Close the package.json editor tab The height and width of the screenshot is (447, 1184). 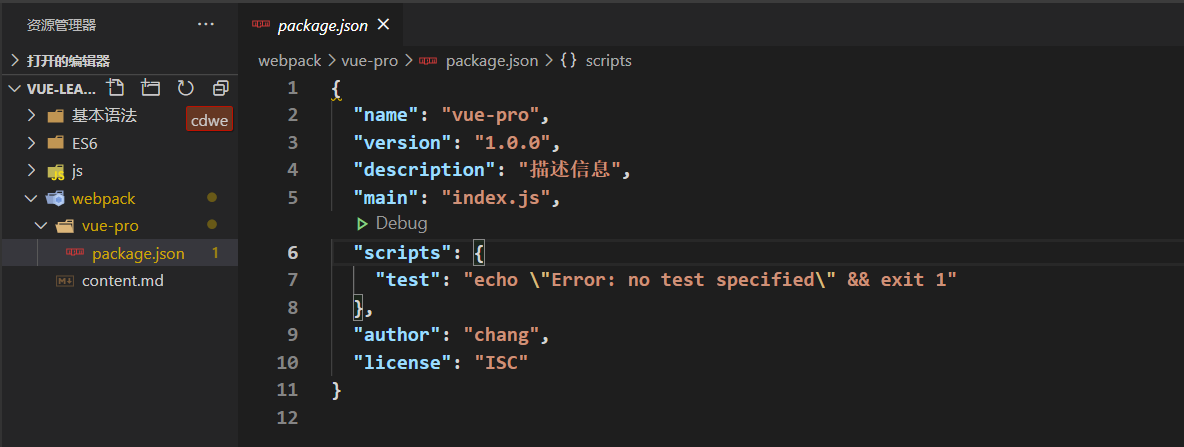pyautogui.click(x=383, y=24)
